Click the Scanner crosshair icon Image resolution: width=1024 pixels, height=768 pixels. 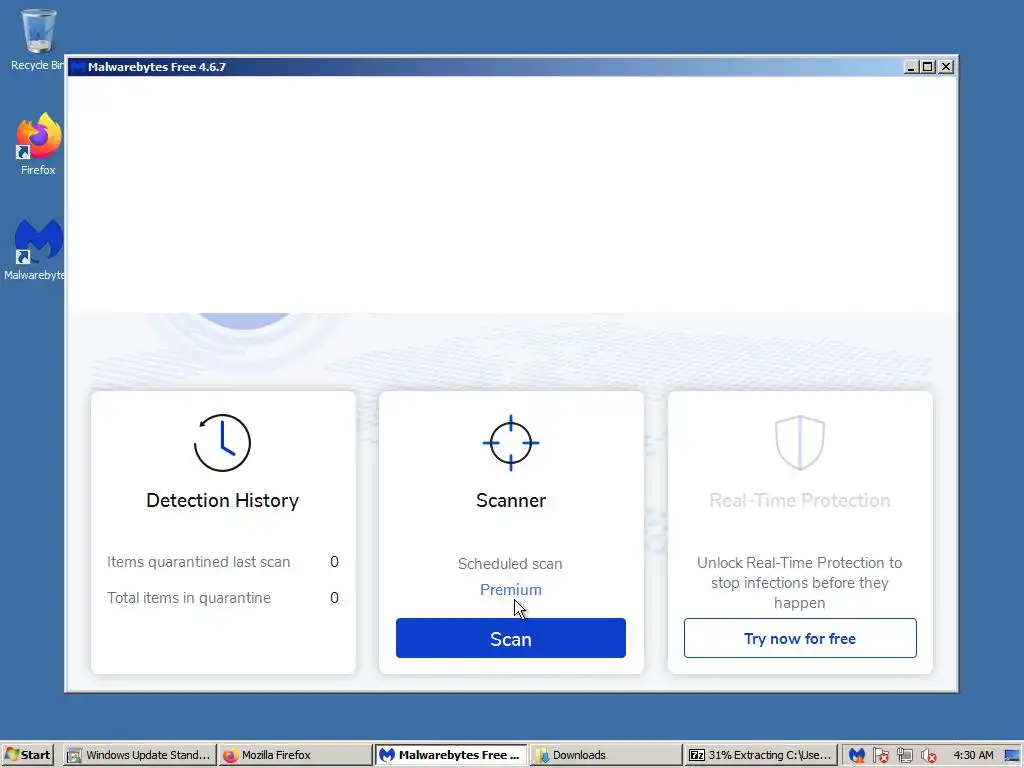(511, 443)
